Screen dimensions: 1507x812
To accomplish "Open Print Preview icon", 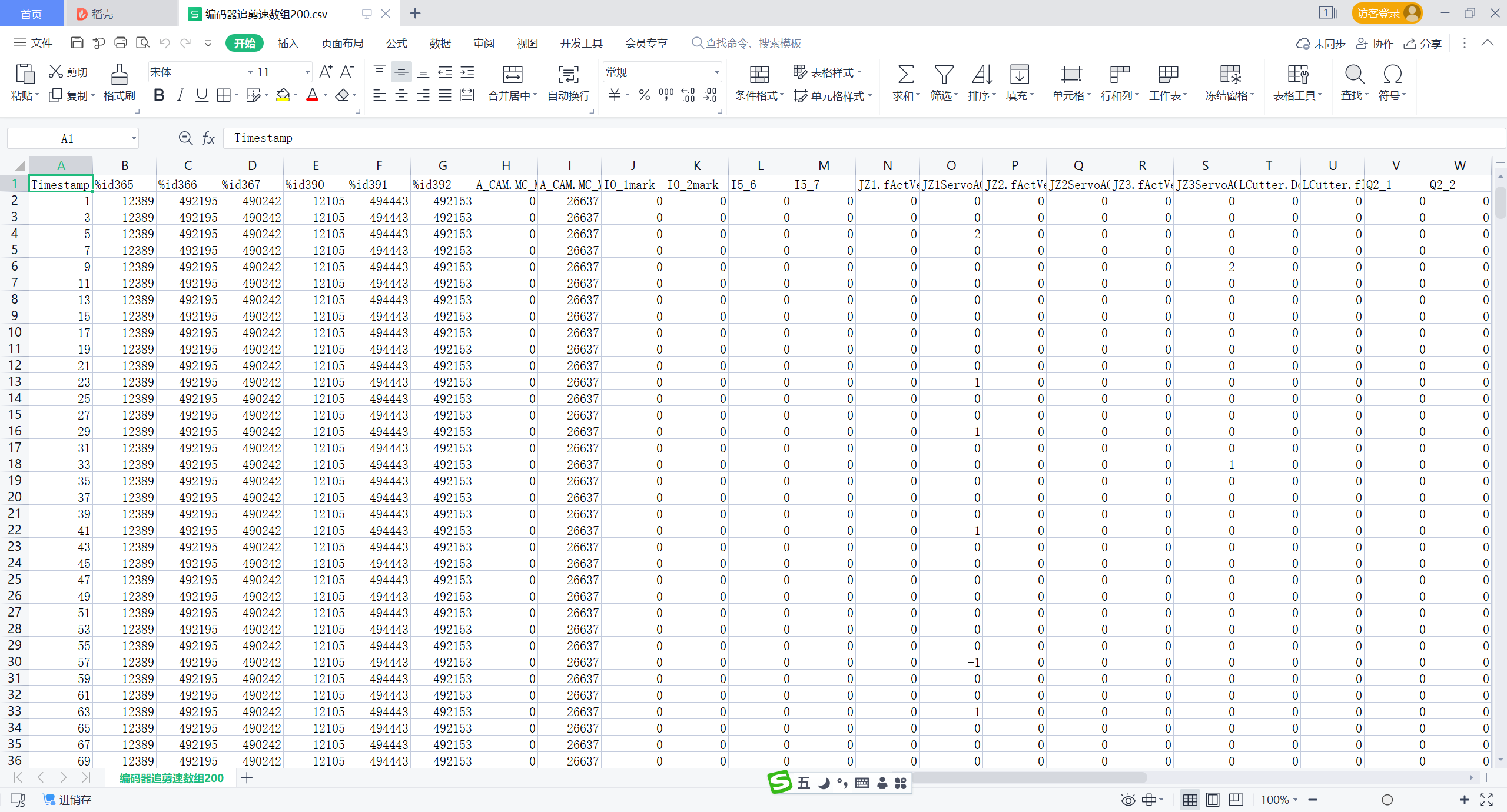I will tap(142, 43).
